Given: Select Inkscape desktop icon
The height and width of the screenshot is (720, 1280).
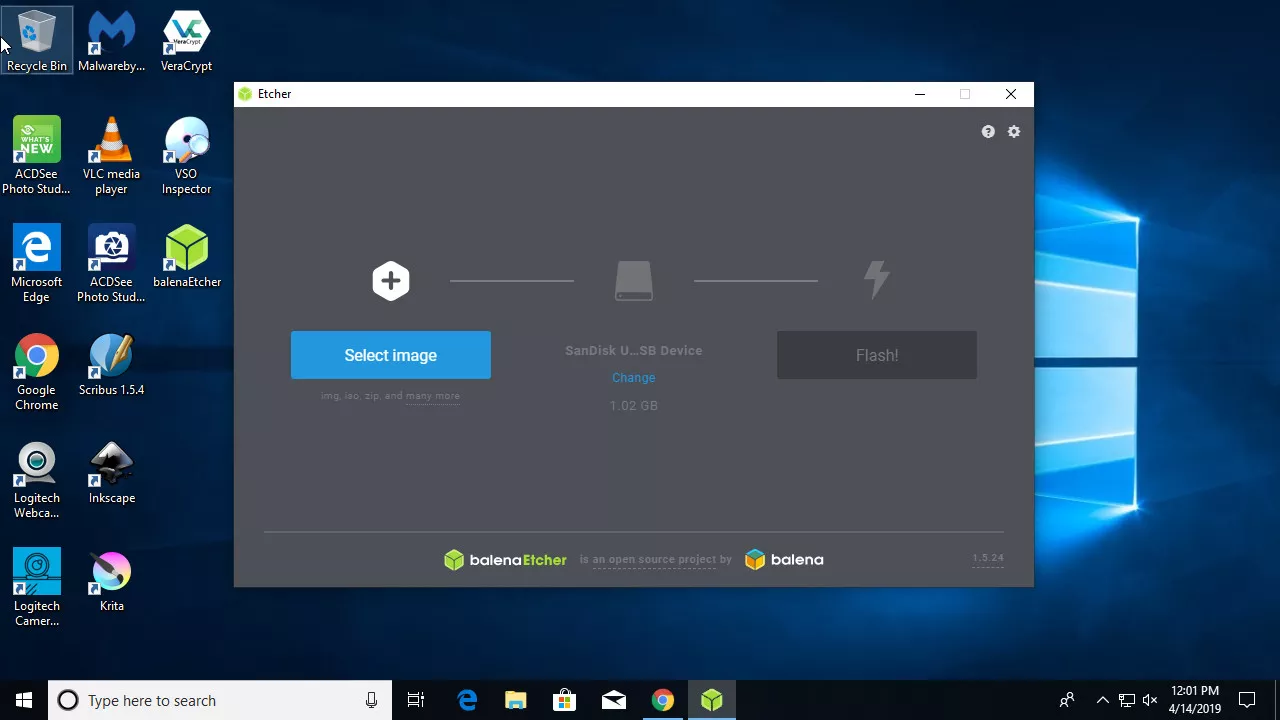Looking at the screenshot, I should (x=112, y=473).
